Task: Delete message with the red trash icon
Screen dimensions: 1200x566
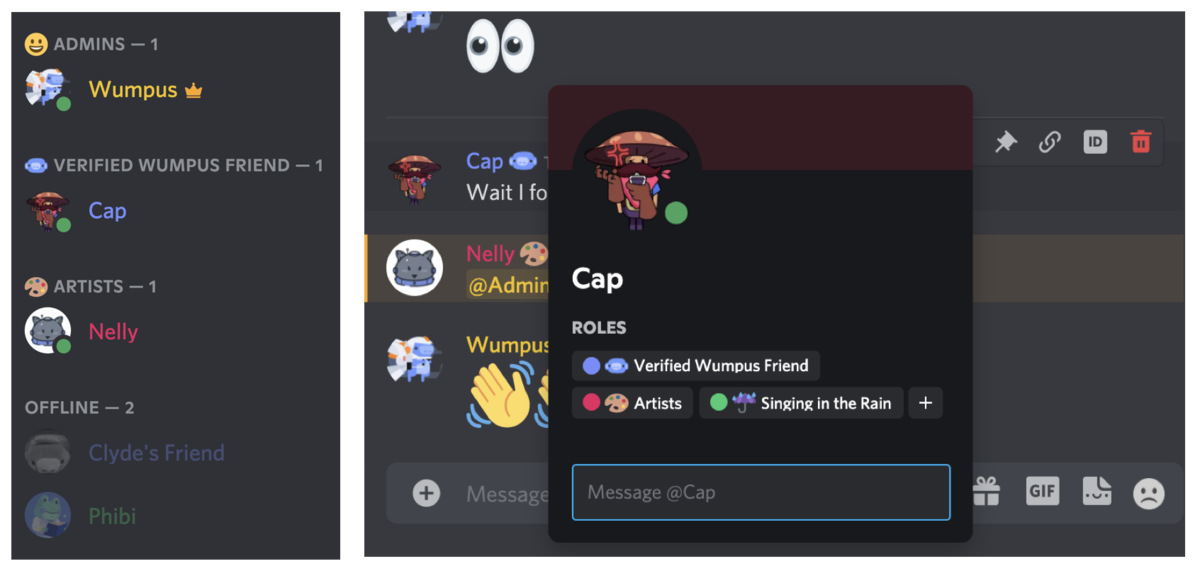Action: click(x=1140, y=142)
